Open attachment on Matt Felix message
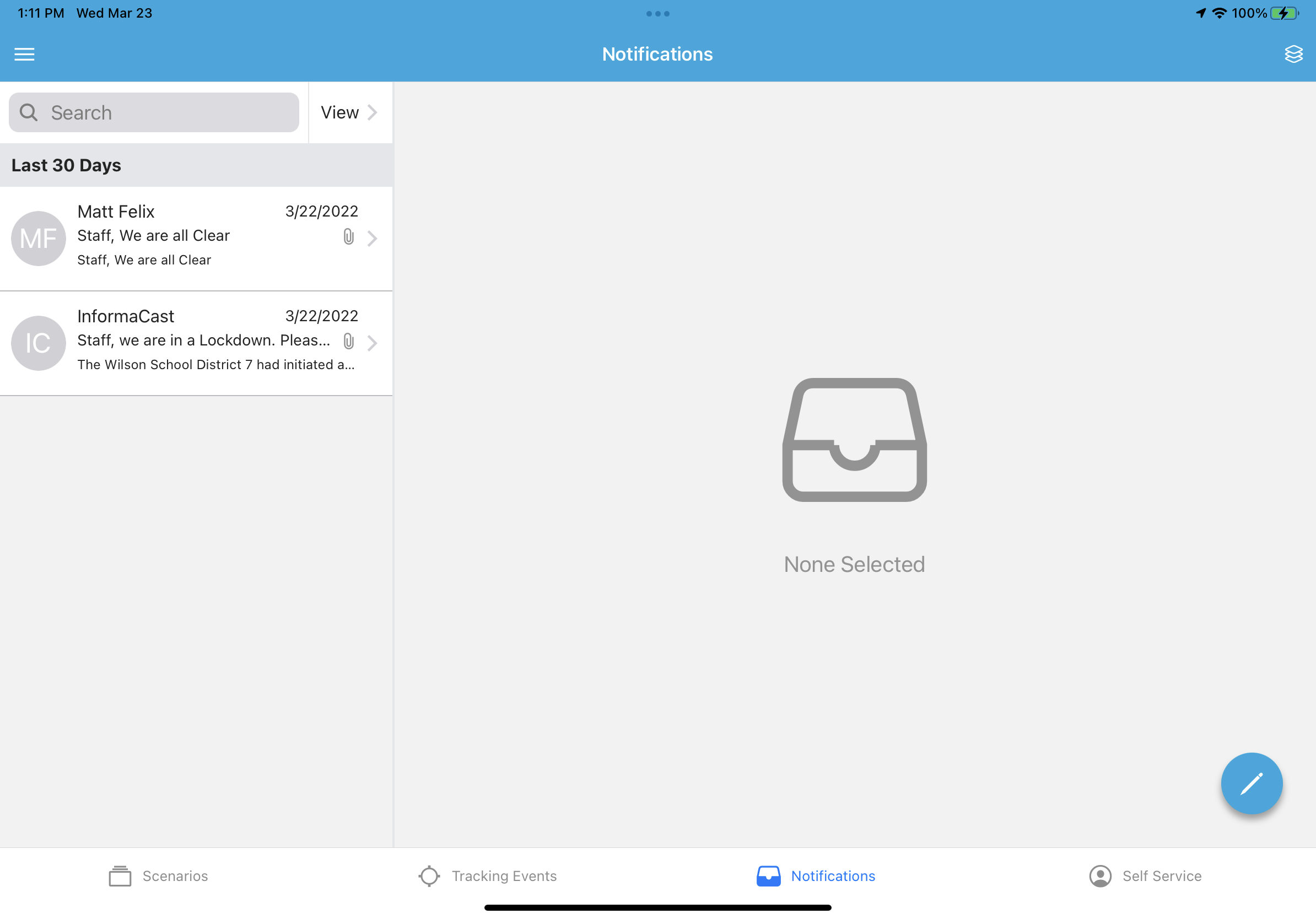The width and height of the screenshot is (1316, 919). (348, 236)
